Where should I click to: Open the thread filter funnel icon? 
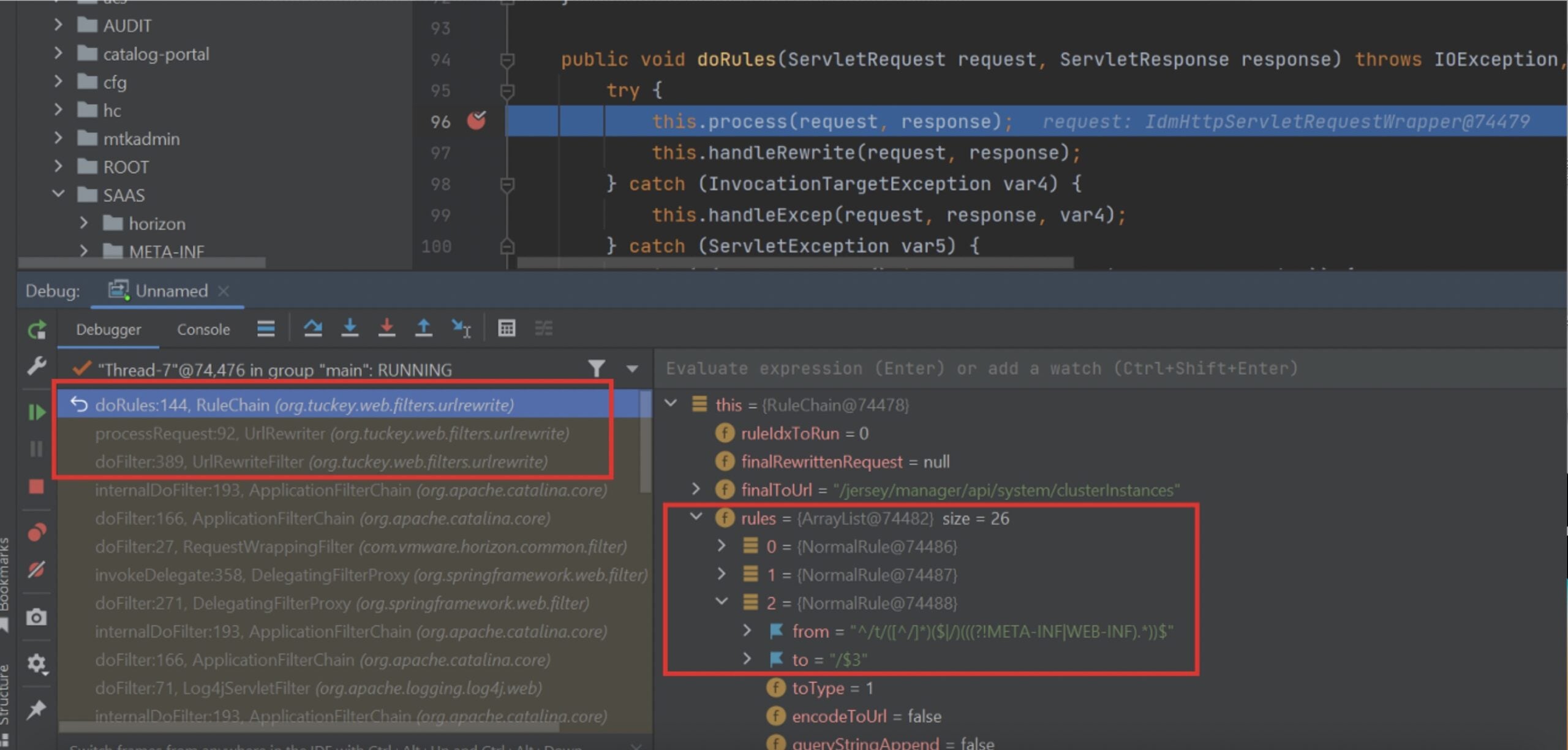point(597,368)
